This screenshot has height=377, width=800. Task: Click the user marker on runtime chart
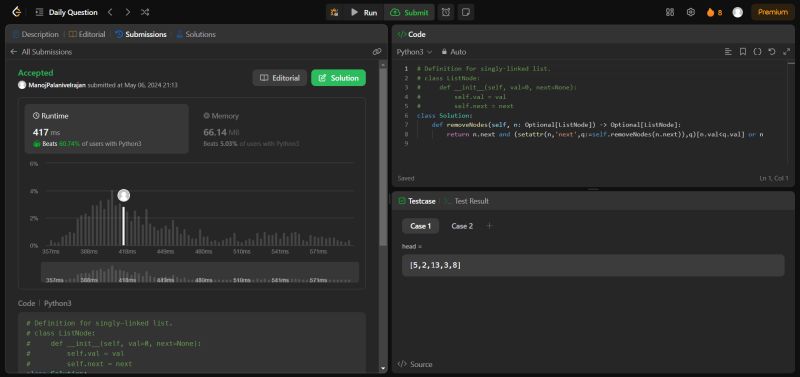(x=123, y=195)
